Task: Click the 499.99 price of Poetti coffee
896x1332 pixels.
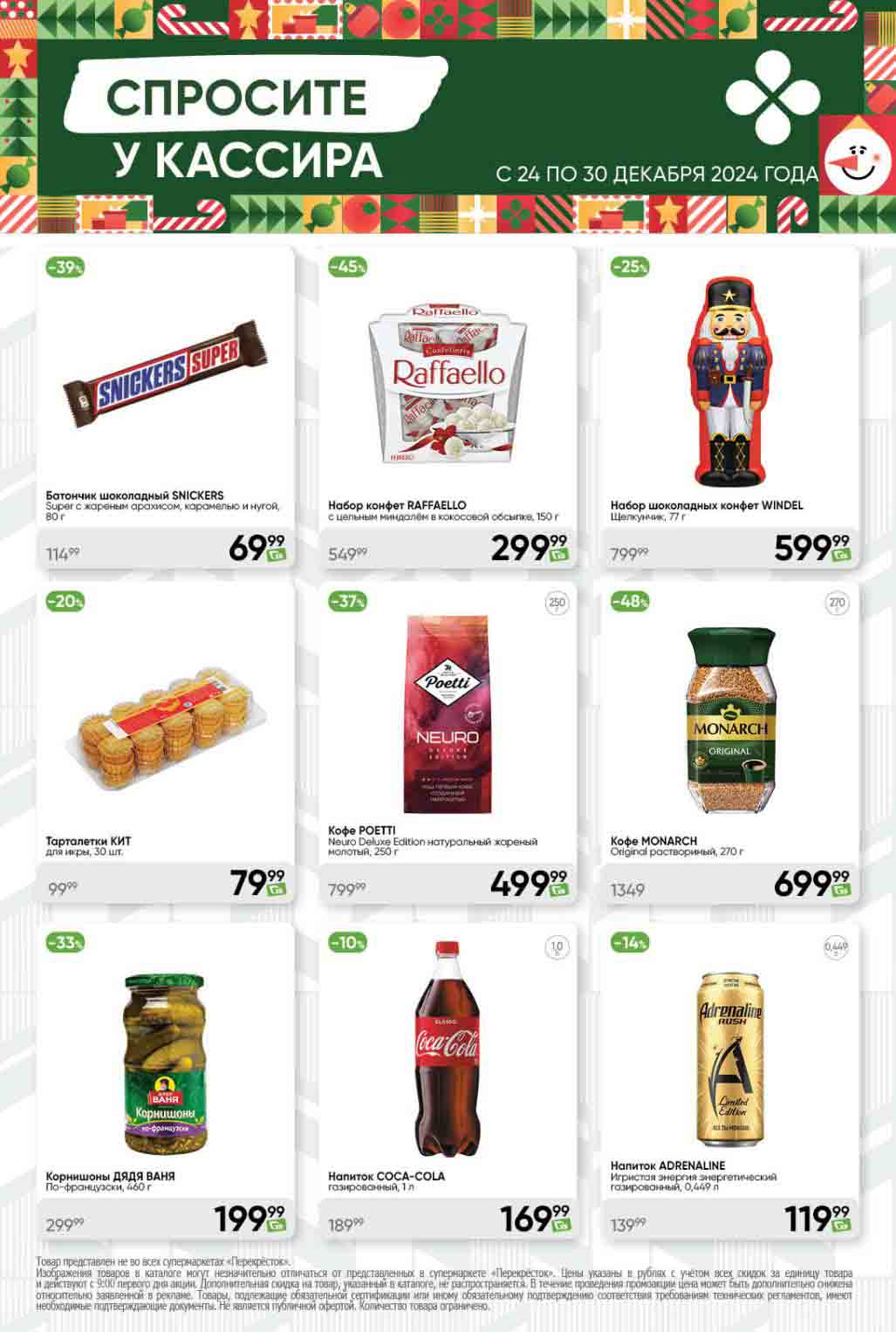Action: click(528, 883)
